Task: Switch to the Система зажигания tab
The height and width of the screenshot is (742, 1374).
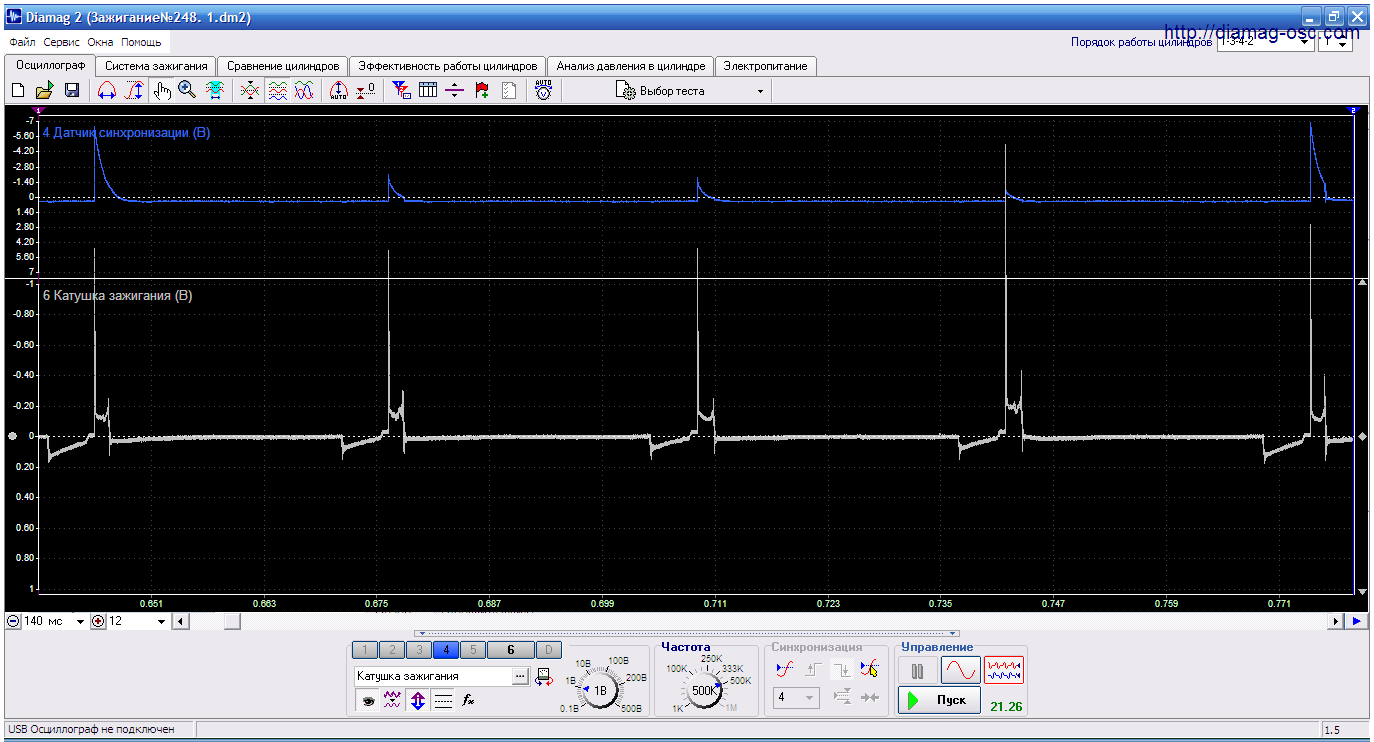Action: pyautogui.click(x=156, y=66)
